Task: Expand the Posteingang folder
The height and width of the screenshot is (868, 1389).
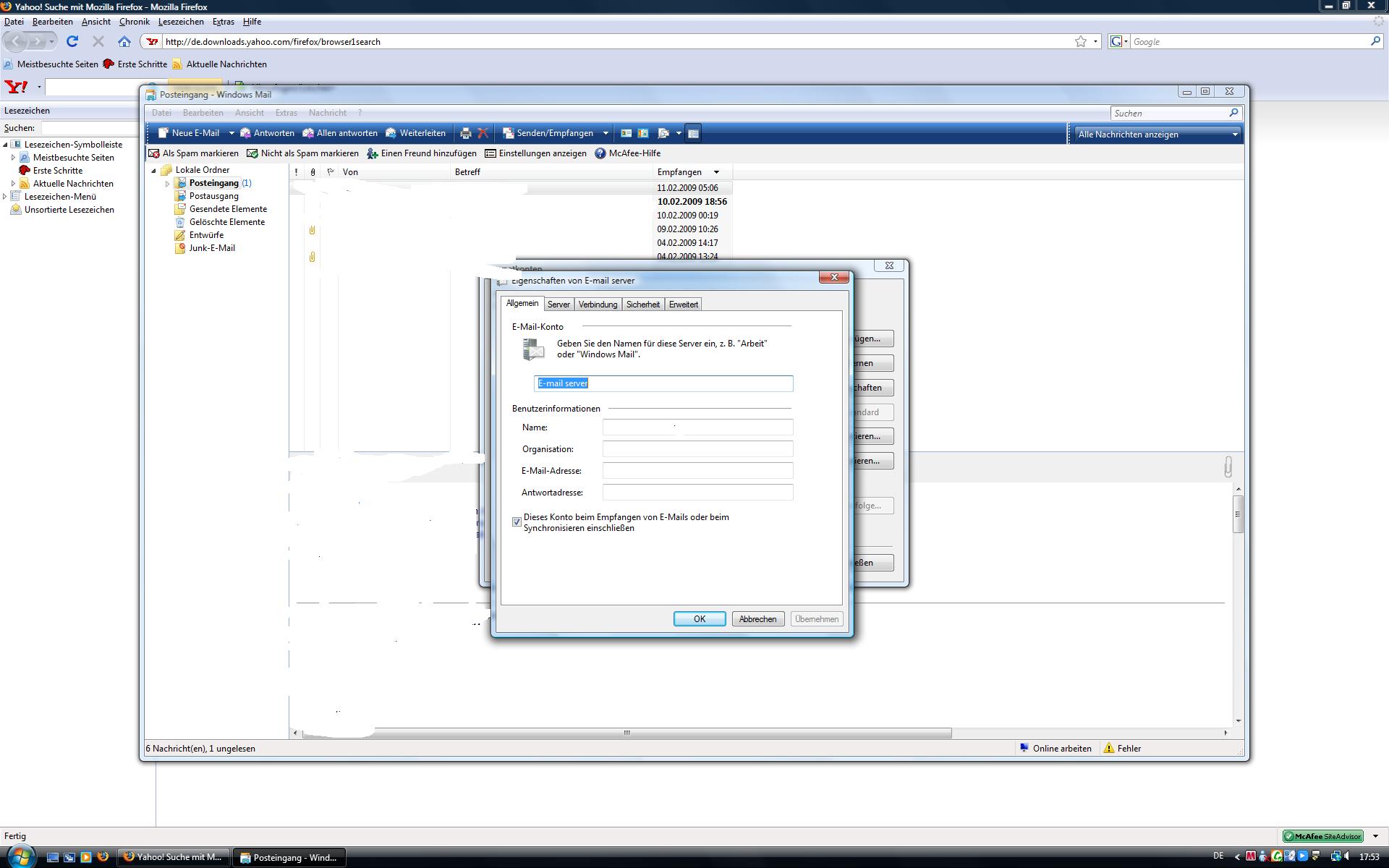Action: (x=168, y=184)
